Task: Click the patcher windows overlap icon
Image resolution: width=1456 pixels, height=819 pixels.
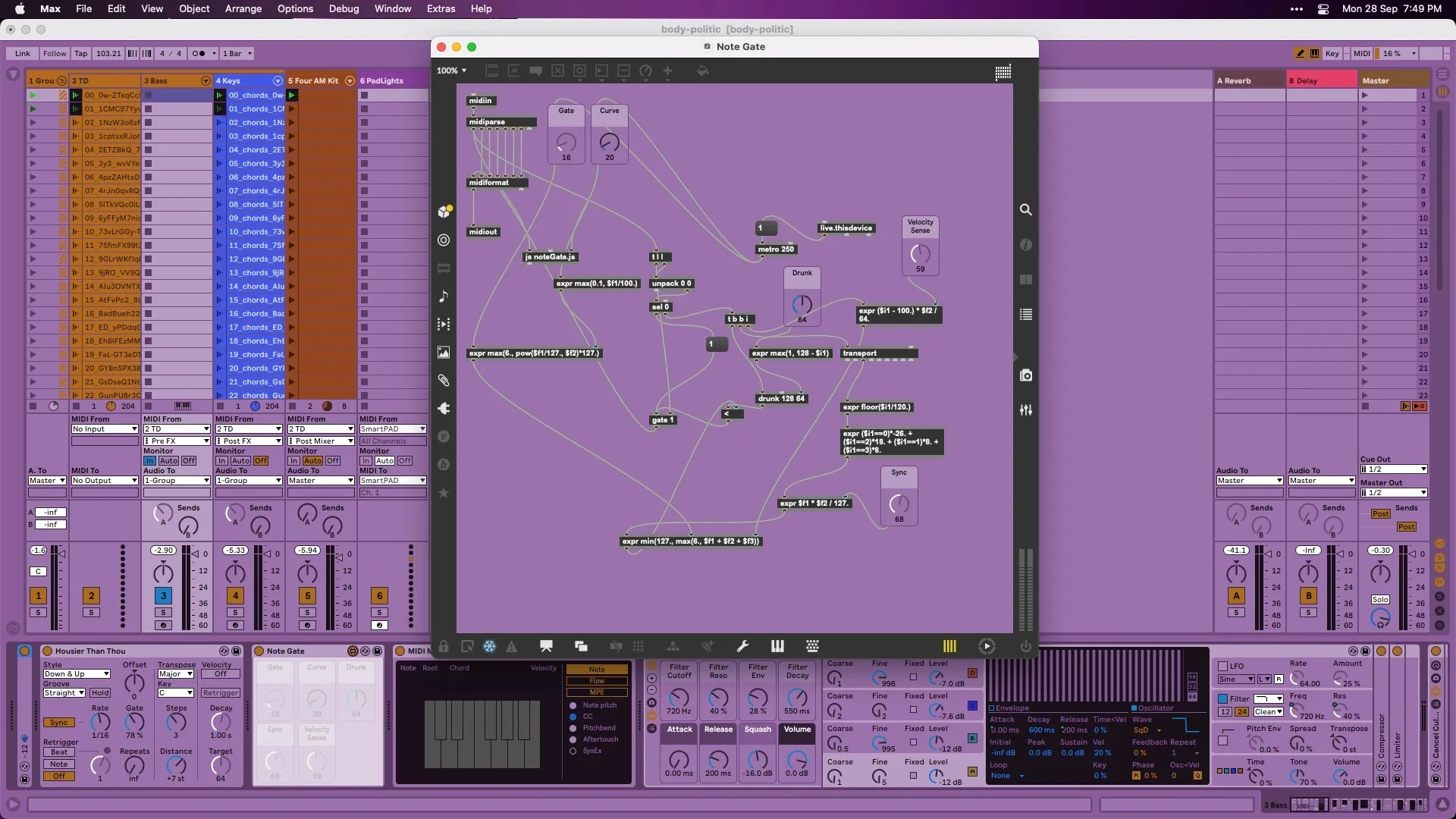Action: tap(581, 646)
